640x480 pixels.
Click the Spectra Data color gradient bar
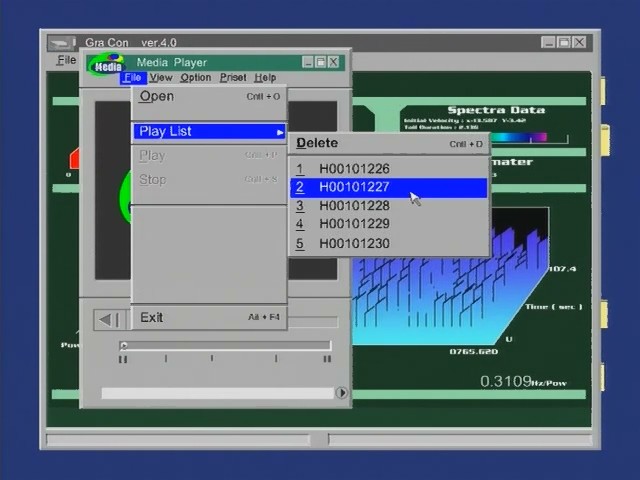click(x=519, y=137)
